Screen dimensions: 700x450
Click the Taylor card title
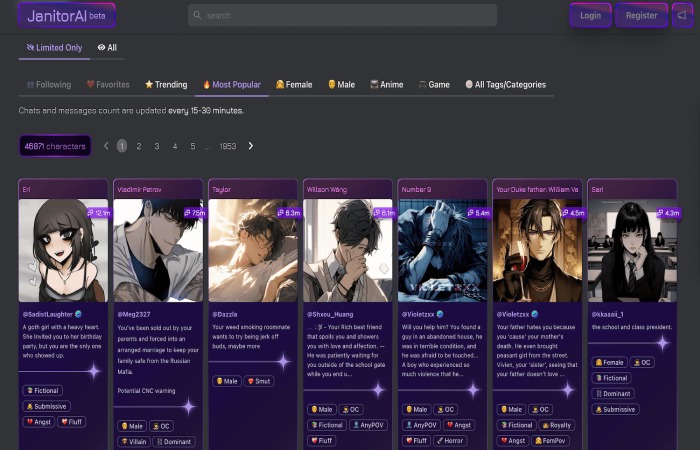[x=221, y=189]
